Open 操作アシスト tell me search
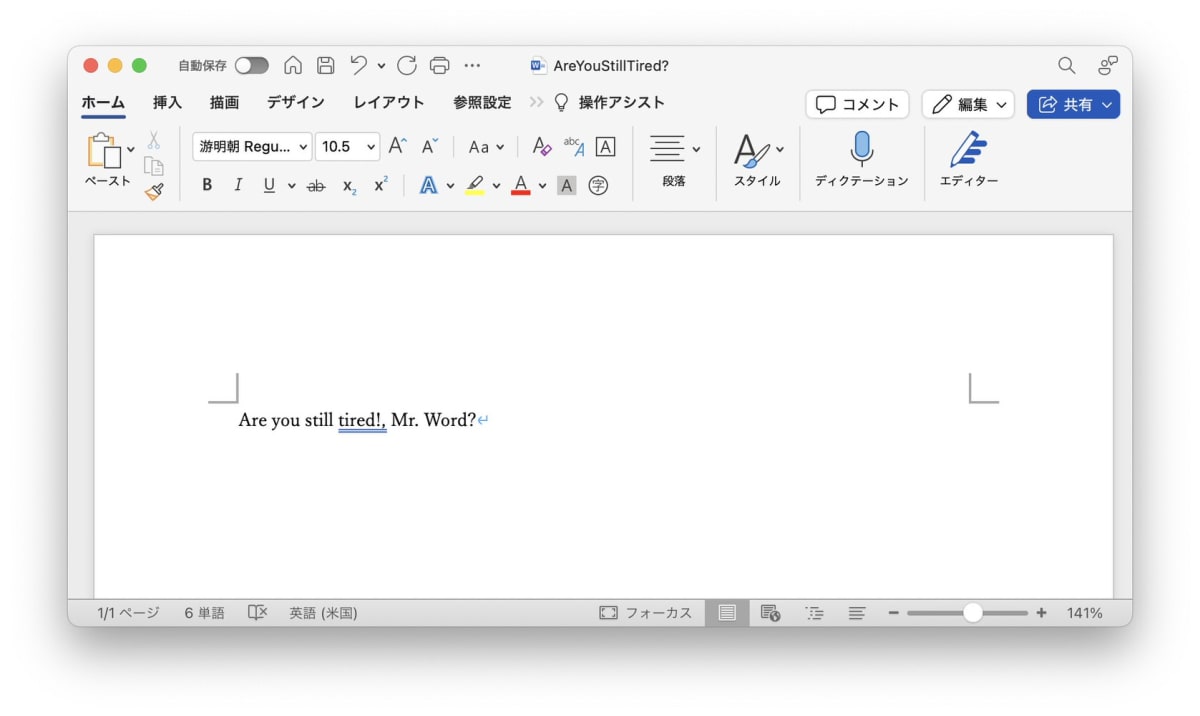This screenshot has height=716, width=1200. click(x=609, y=102)
